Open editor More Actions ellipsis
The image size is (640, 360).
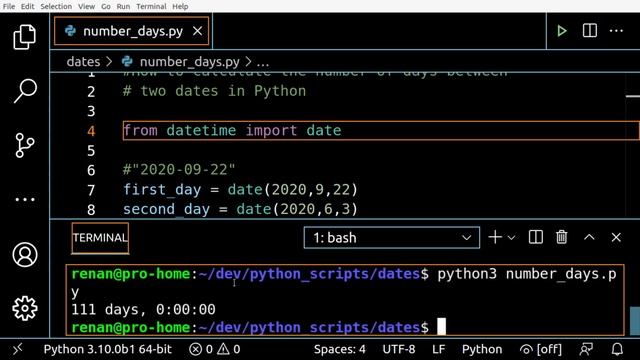(x=616, y=31)
